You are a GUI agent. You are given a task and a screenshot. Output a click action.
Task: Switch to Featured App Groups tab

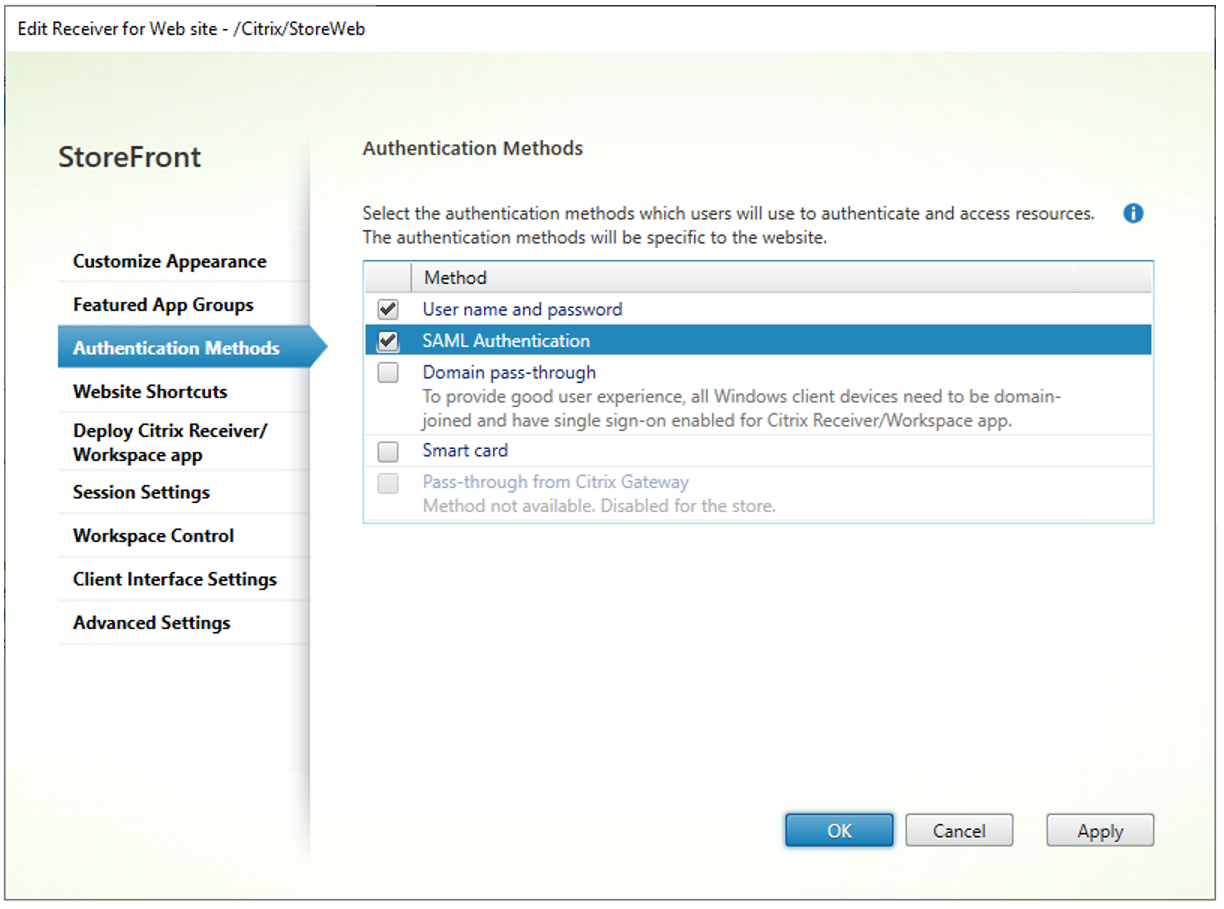[163, 305]
